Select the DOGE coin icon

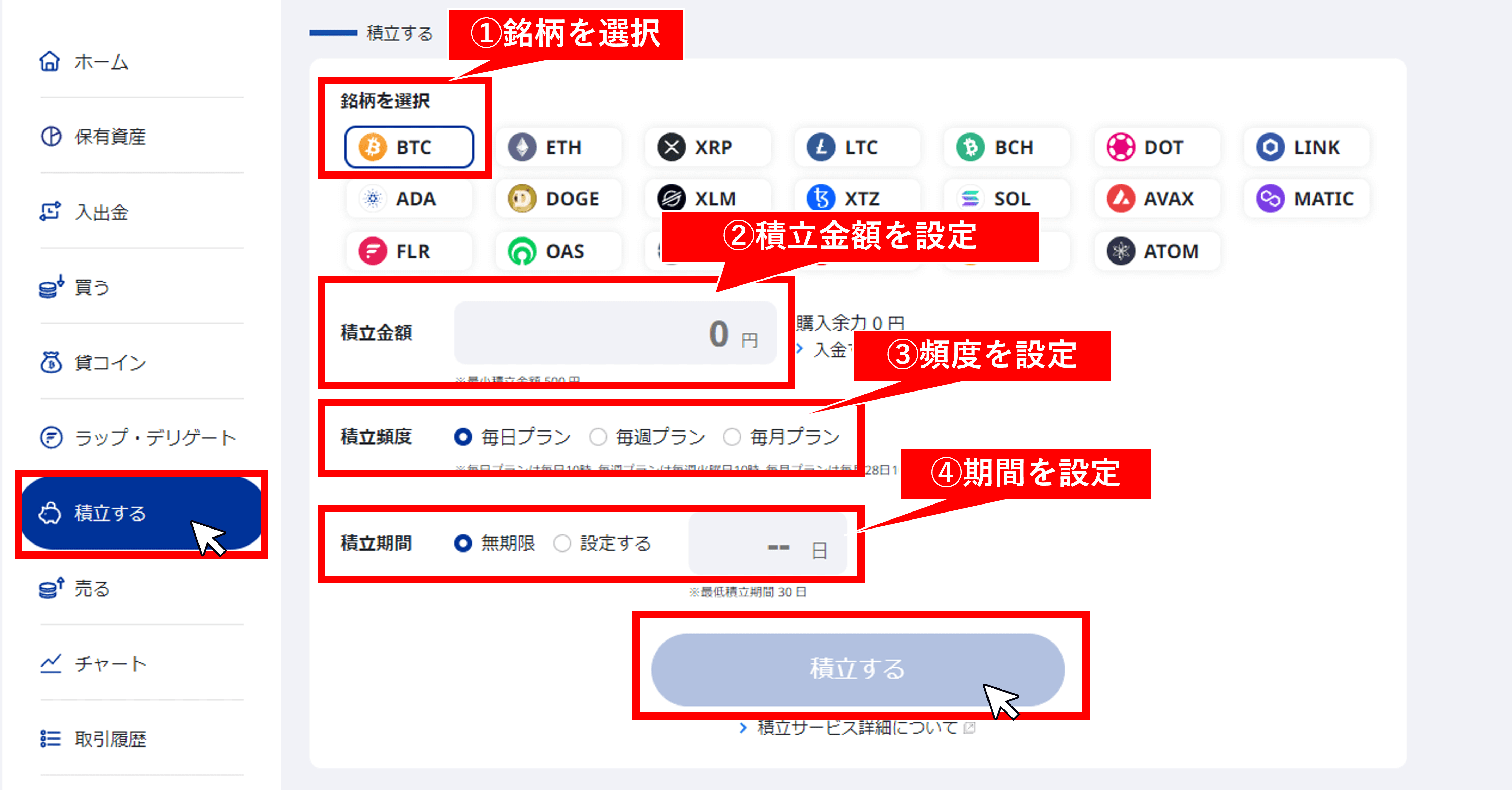point(522,199)
